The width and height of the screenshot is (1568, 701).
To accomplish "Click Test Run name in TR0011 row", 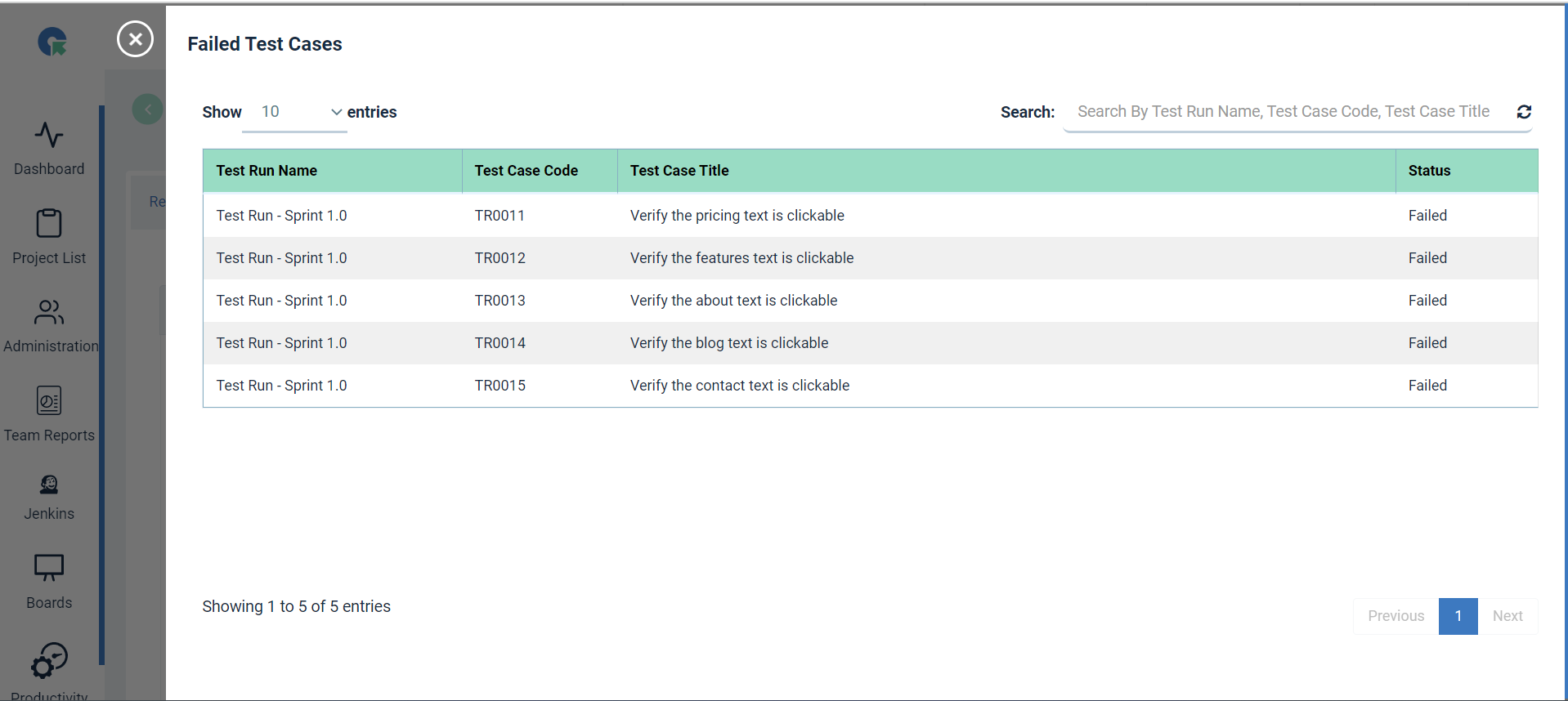I will [x=281, y=216].
